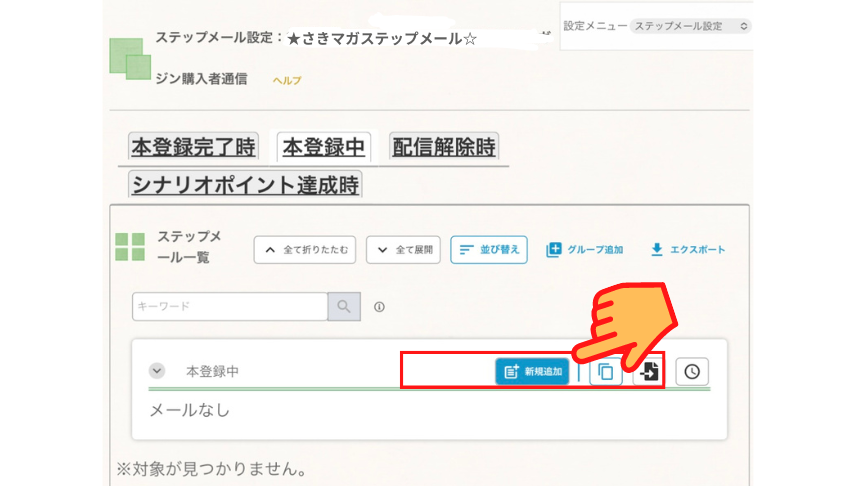Click the import file icon button

coord(649,372)
